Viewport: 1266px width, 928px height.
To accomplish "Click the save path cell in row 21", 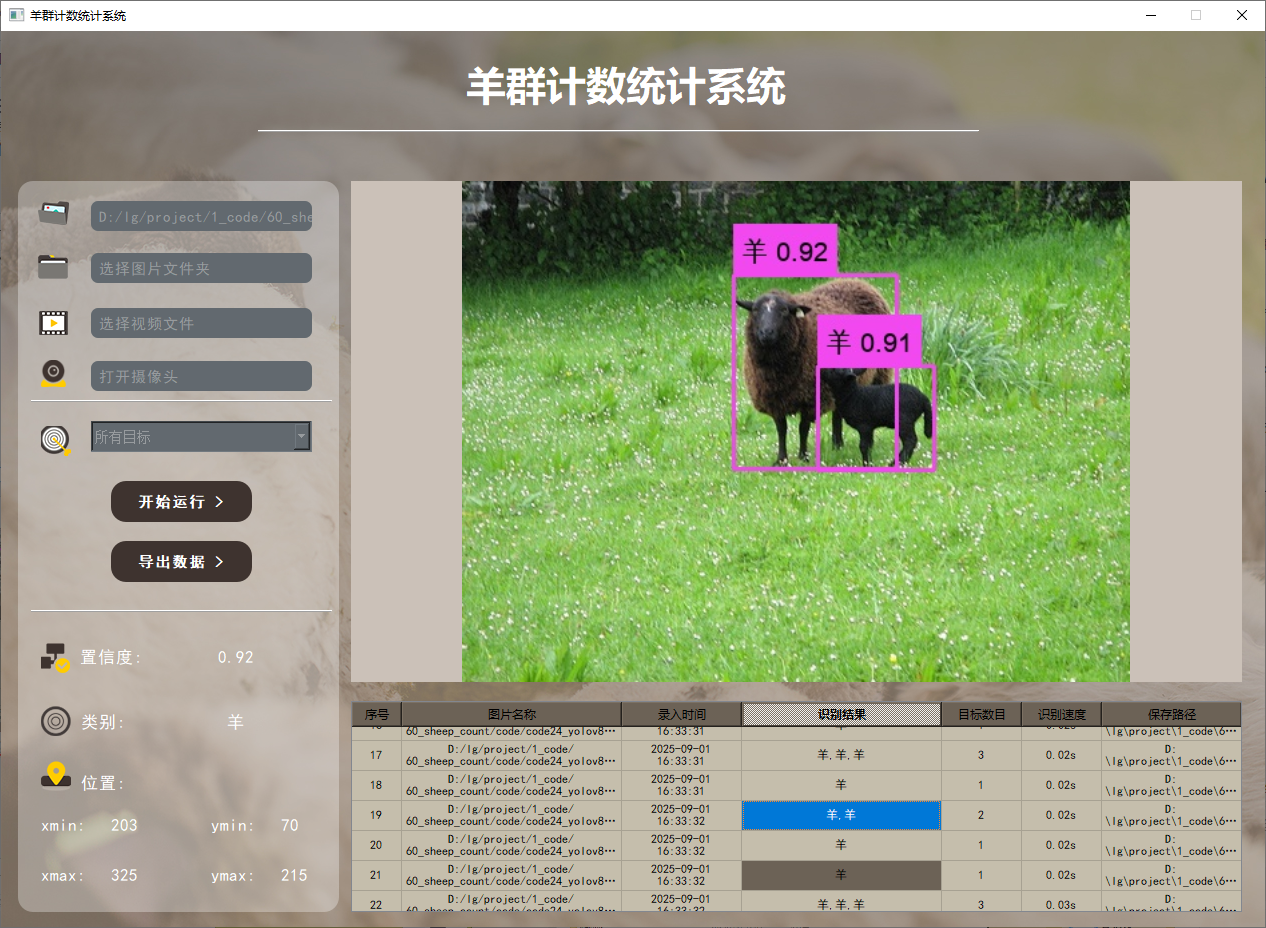I will click(x=1172, y=875).
